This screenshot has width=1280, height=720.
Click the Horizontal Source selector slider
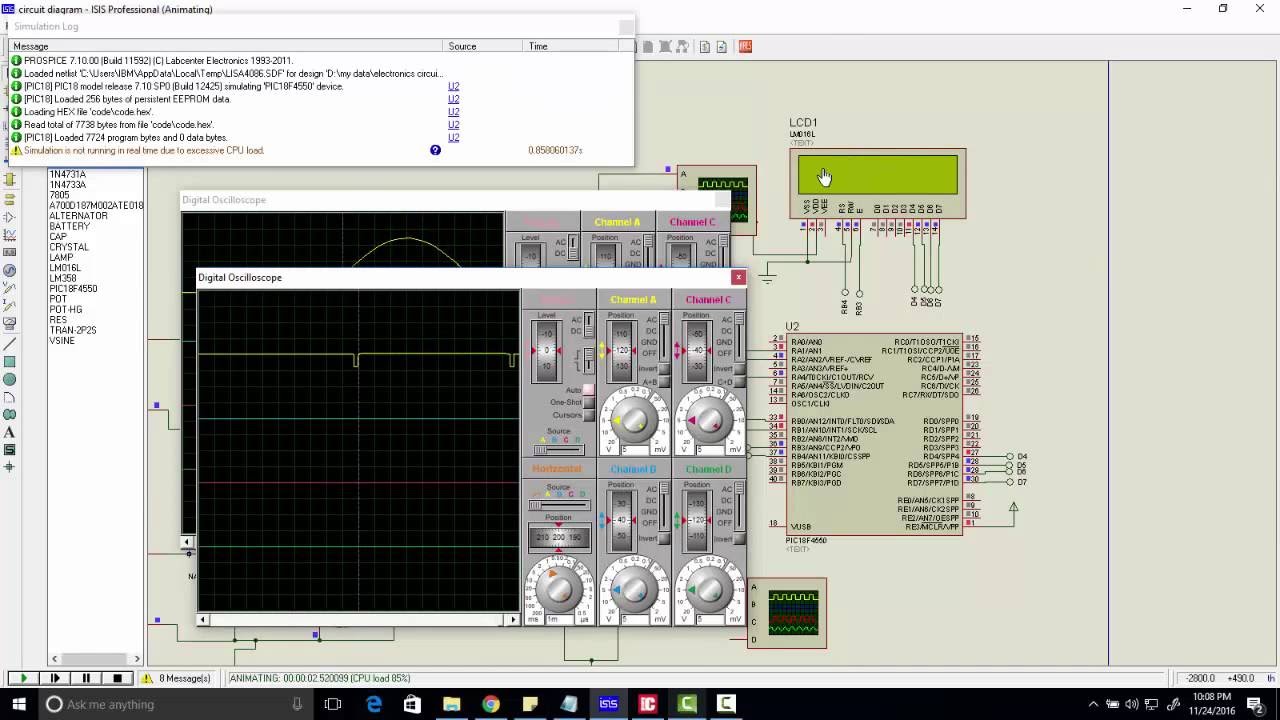558,505
